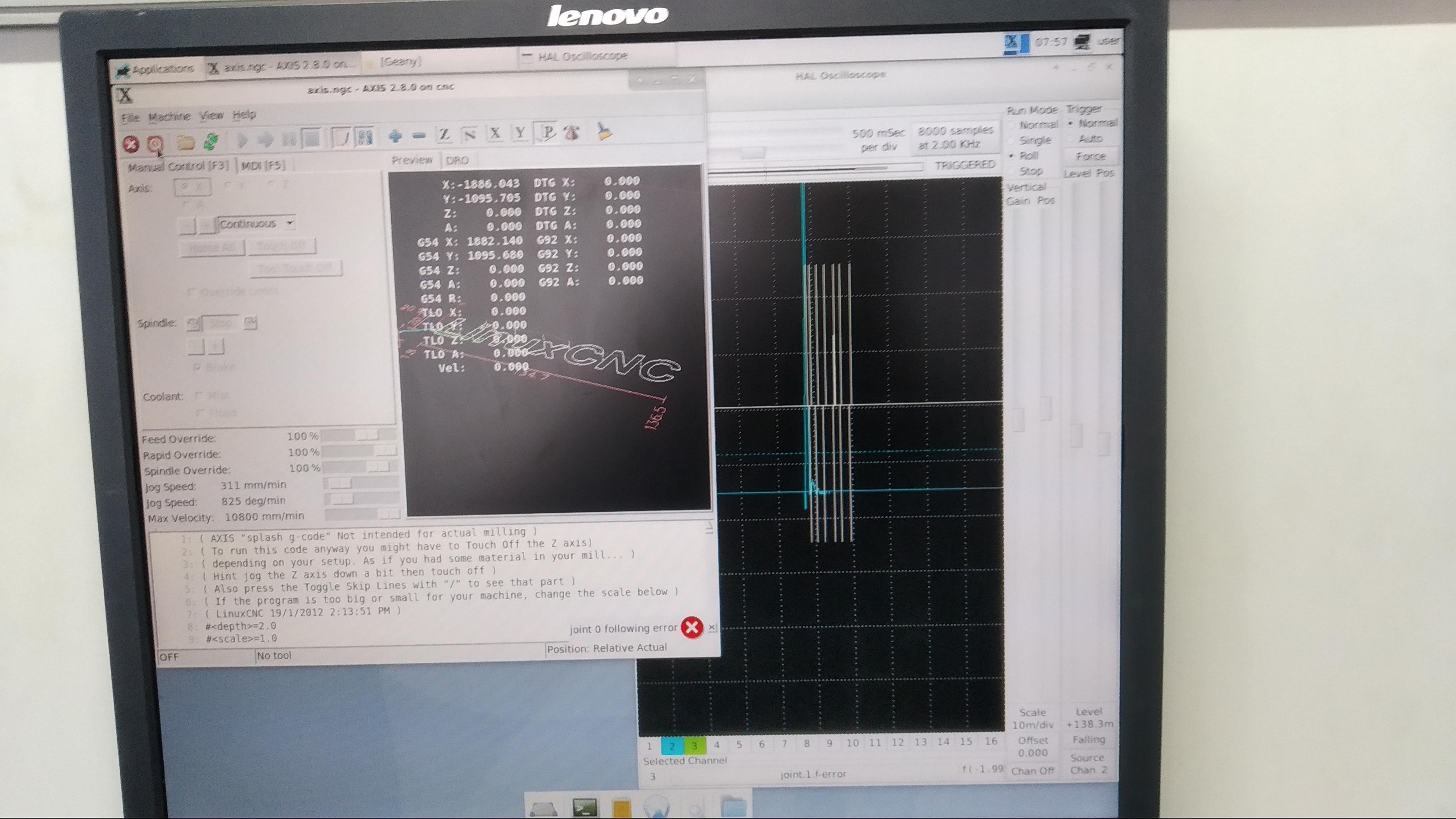Switch to perspective view with P icon
This screenshot has height=819, width=1456.
point(546,132)
